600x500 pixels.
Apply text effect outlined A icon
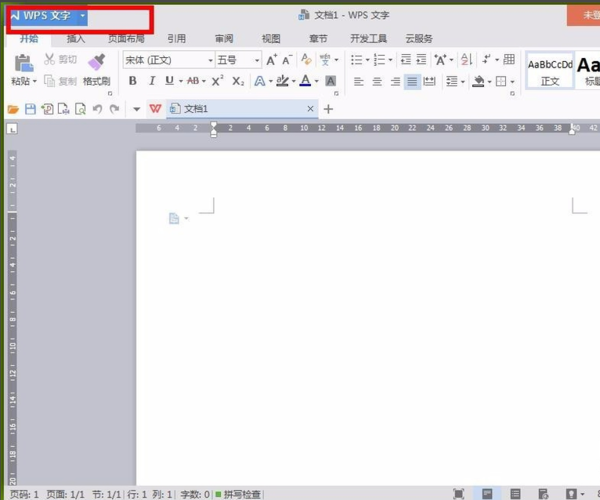[x=260, y=81]
